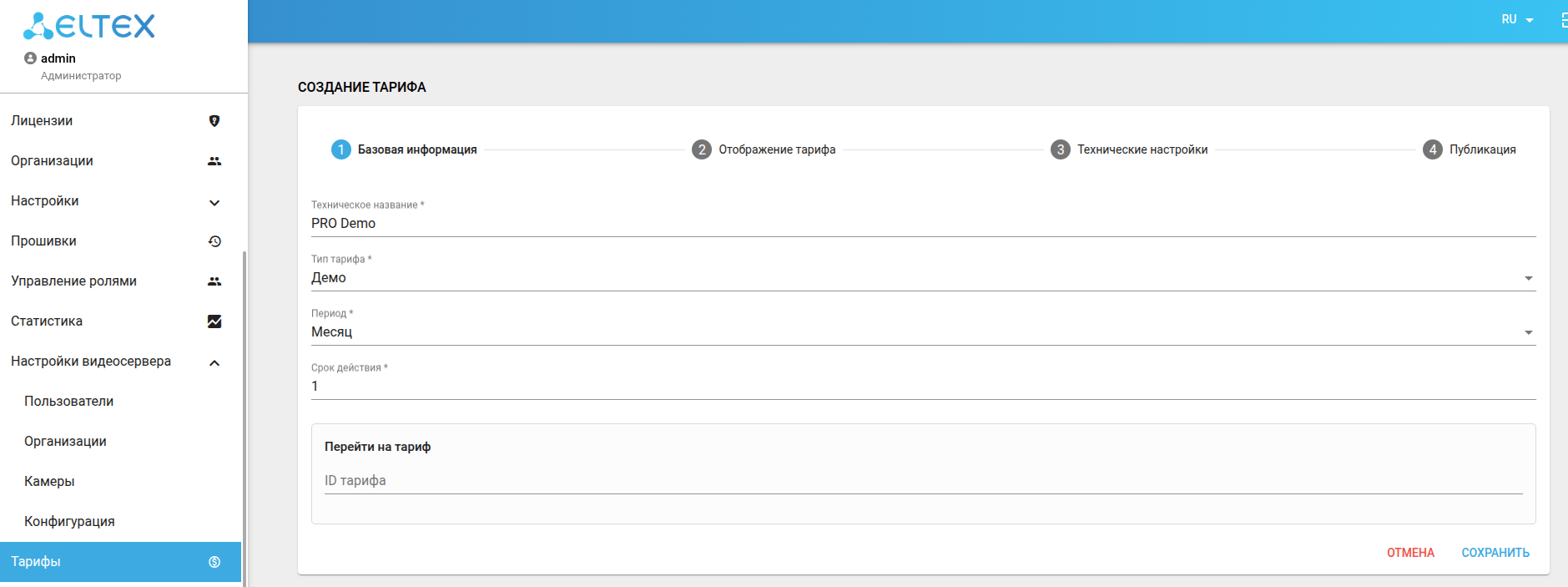Open the Прошивки menu item
The height and width of the screenshot is (587, 1568).
pyautogui.click(x=120, y=241)
